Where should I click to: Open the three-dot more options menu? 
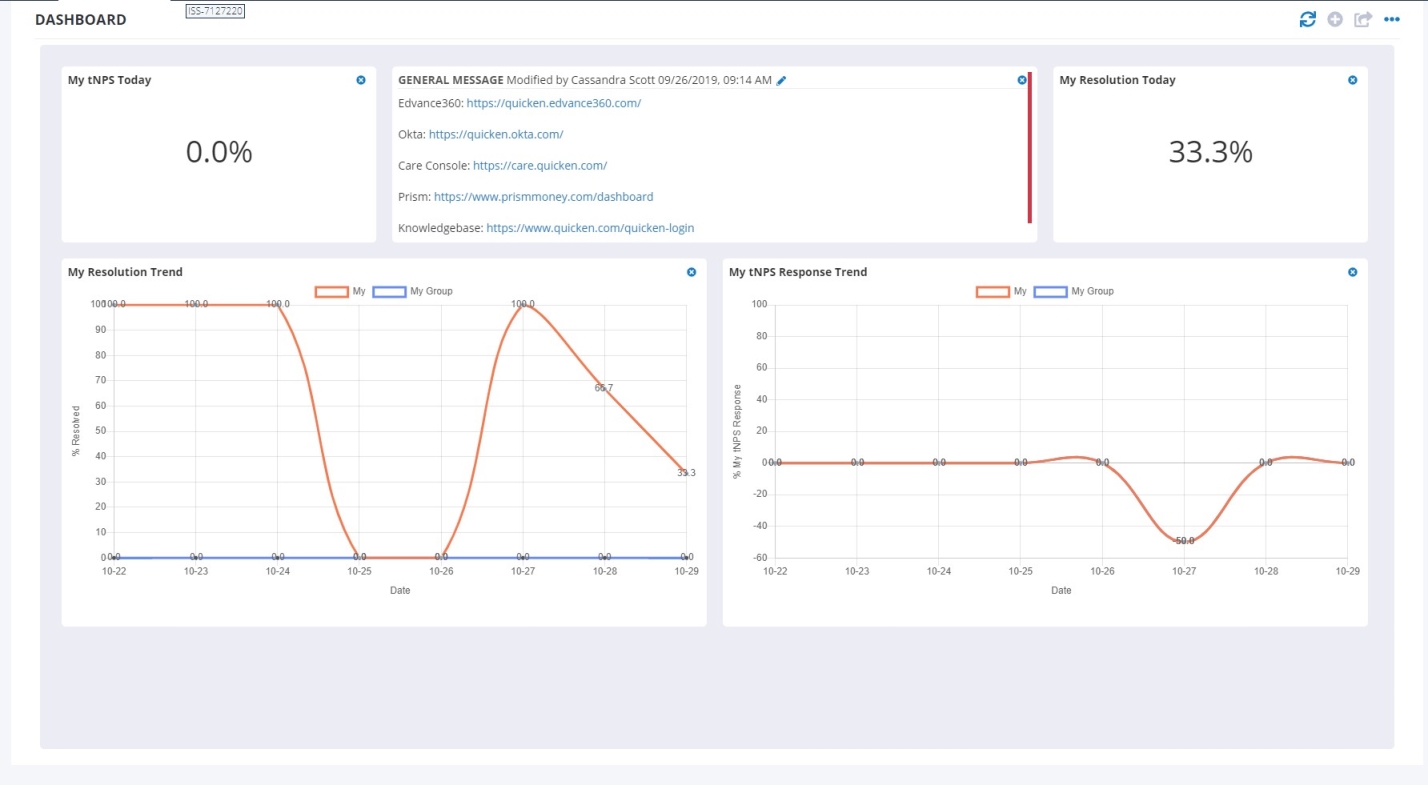[x=1391, y=20]
